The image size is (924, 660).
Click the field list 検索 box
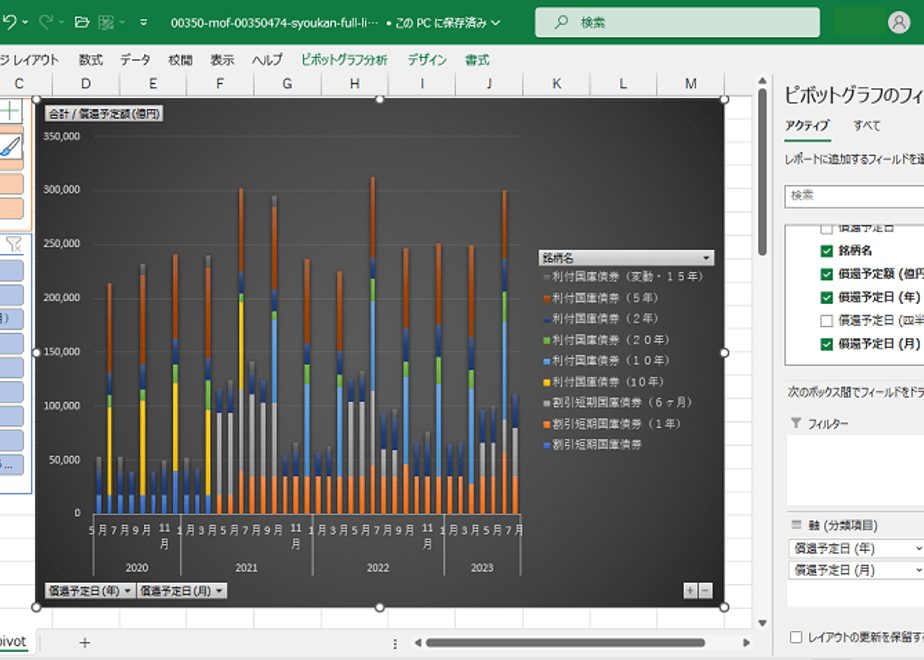click(854, 196)
